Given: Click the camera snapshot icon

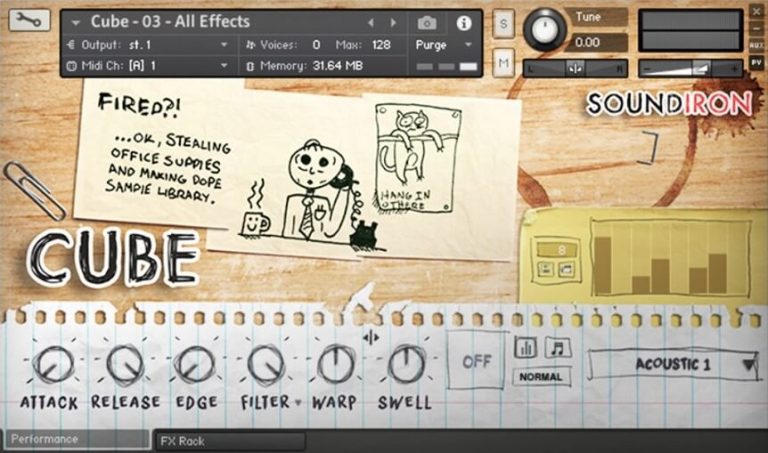Looking at the screenshot, I should 427,22.
